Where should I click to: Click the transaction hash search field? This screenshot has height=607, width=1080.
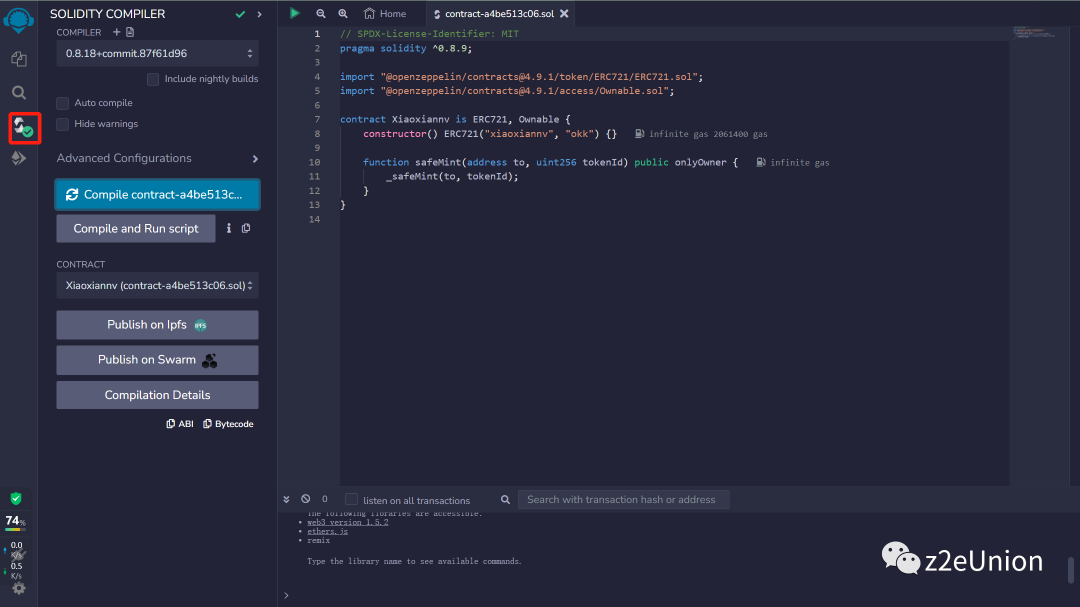pyautogui.click(x=623, y=499)
